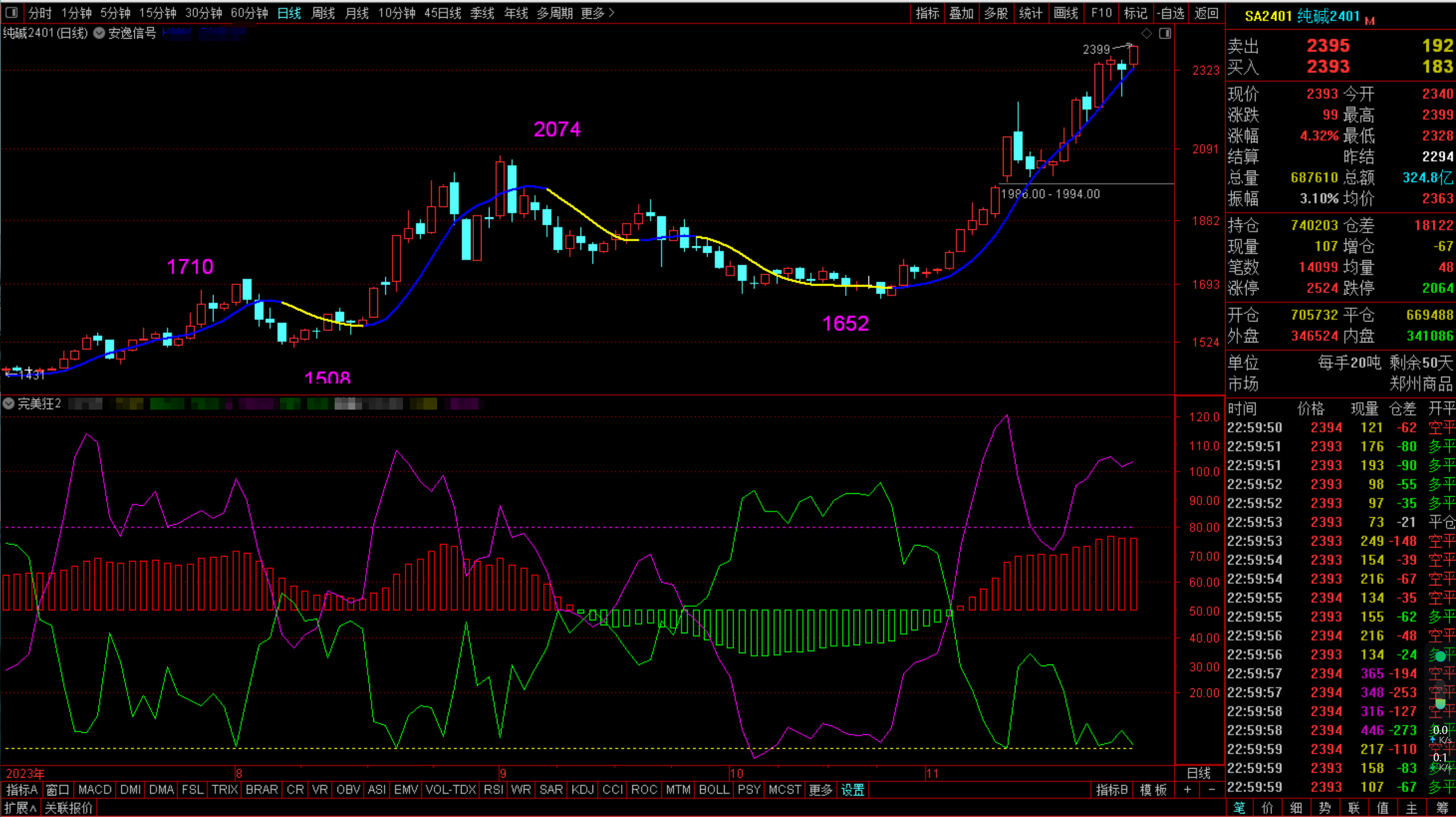Select 季线 quarterly period

[482, 13]
